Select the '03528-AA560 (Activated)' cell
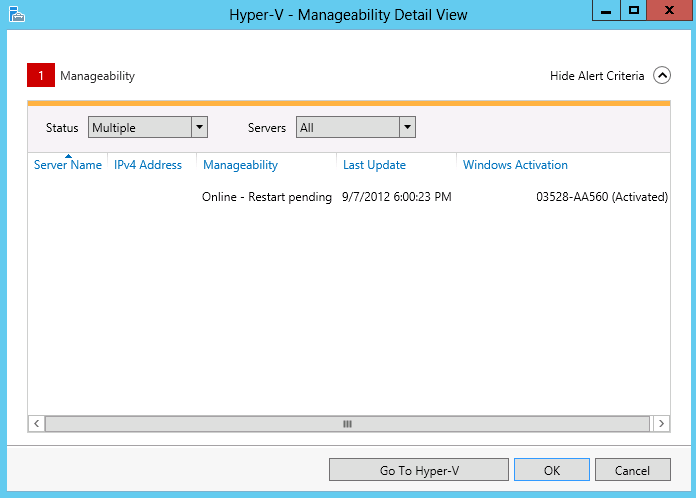 click(x=602, y=197)
